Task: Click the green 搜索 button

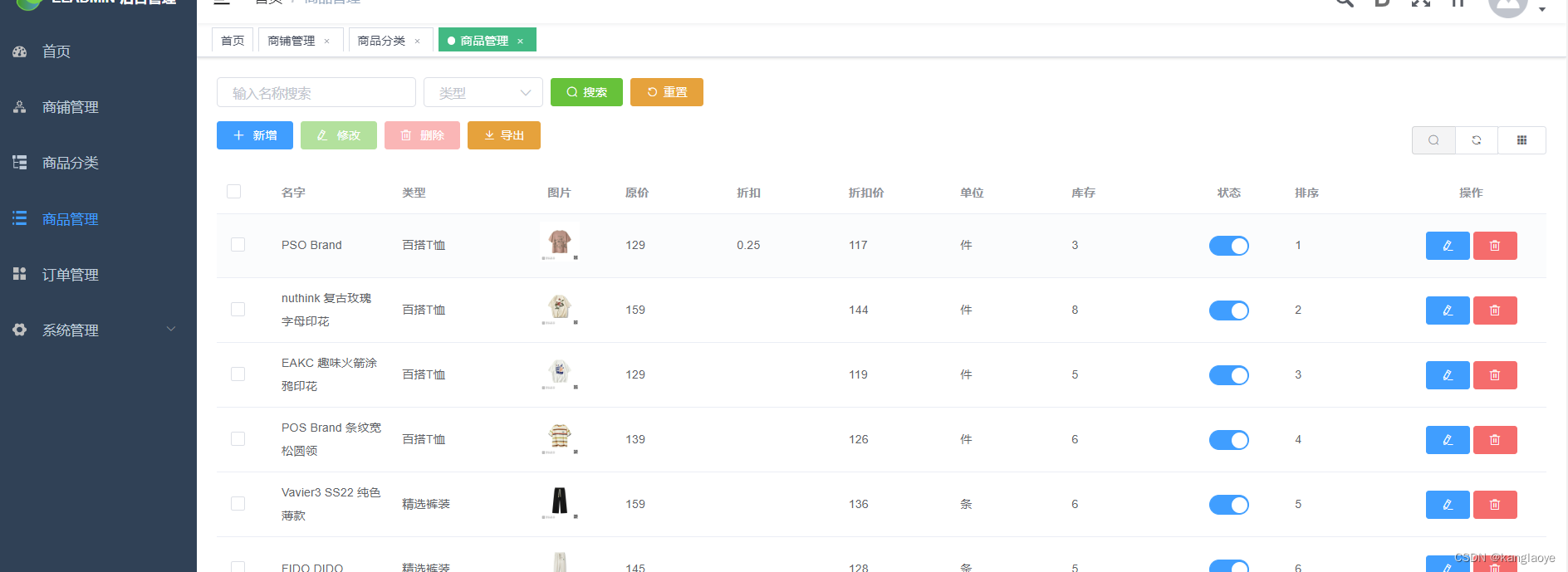Action: [x=586, y=92]
